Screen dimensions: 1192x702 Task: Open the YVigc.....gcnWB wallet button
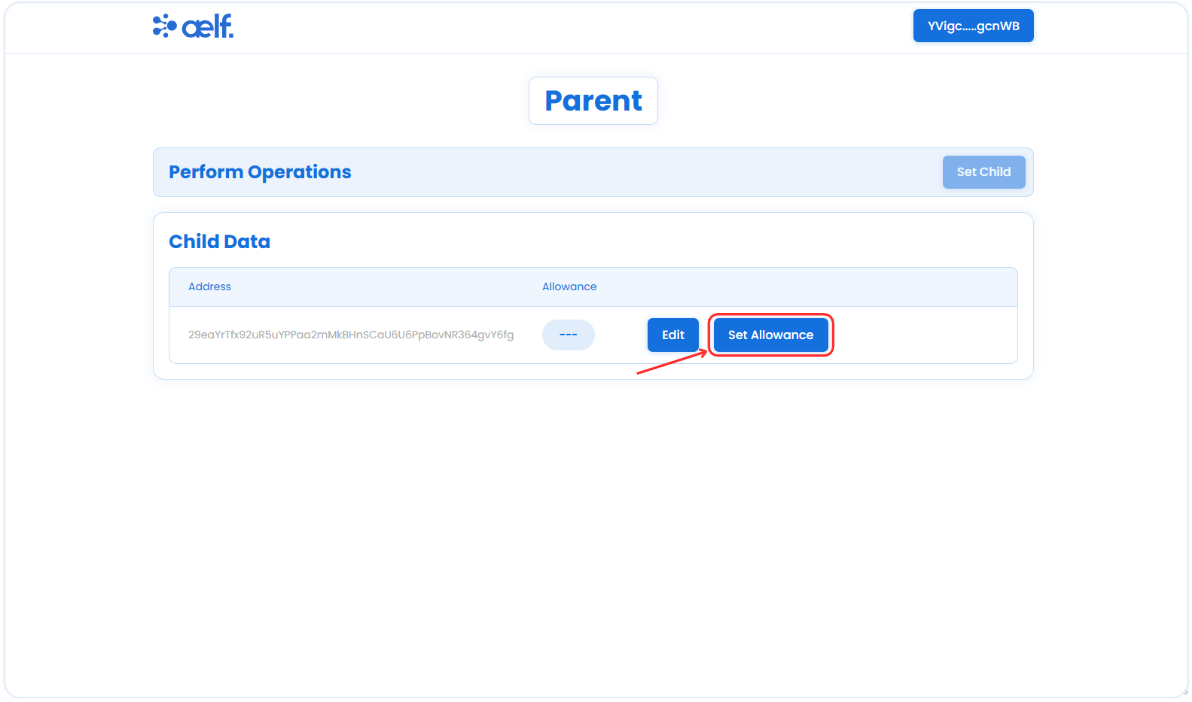click(973, 26)
